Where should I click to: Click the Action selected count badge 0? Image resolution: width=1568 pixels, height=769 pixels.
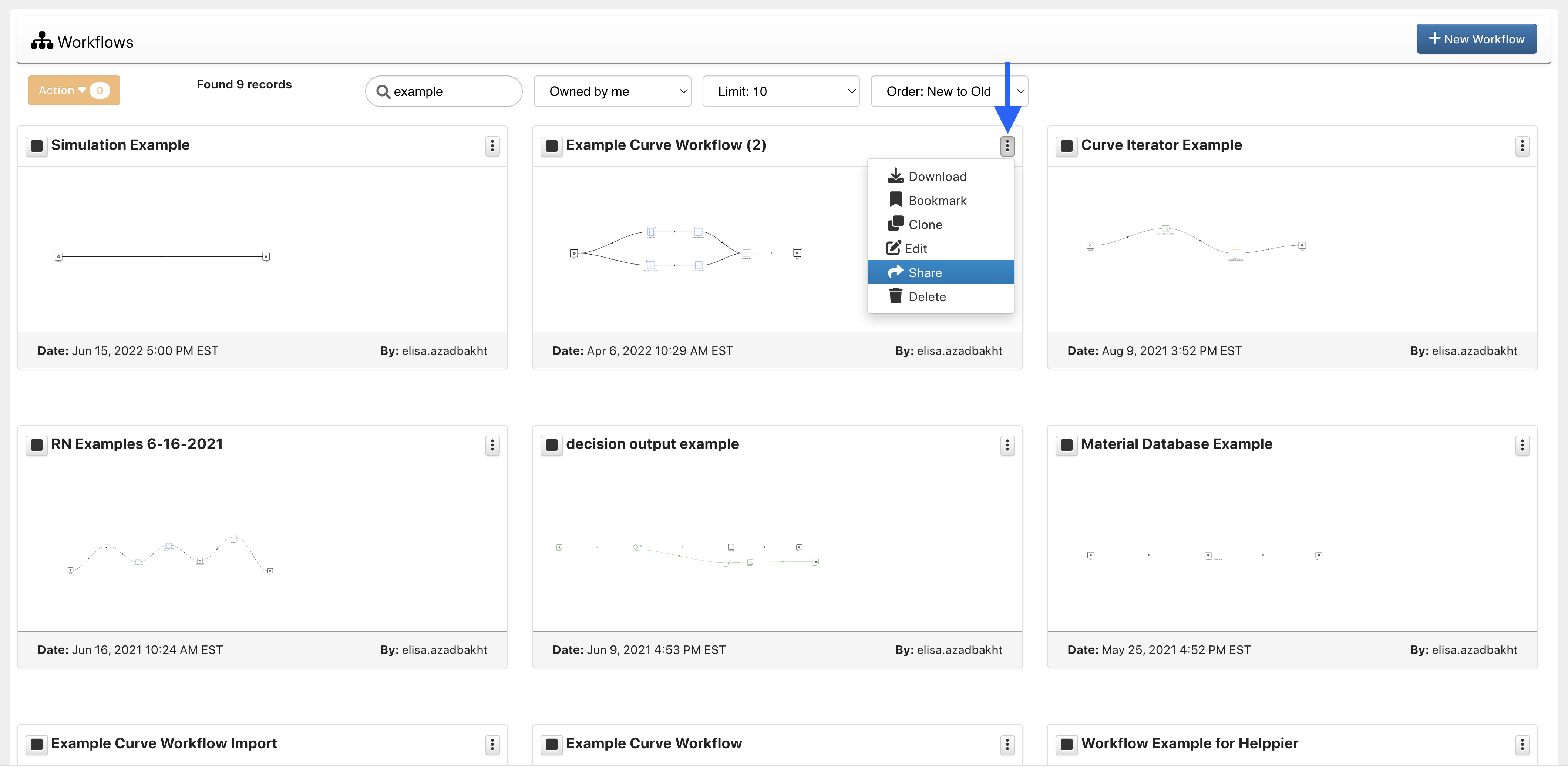(100, 90)
